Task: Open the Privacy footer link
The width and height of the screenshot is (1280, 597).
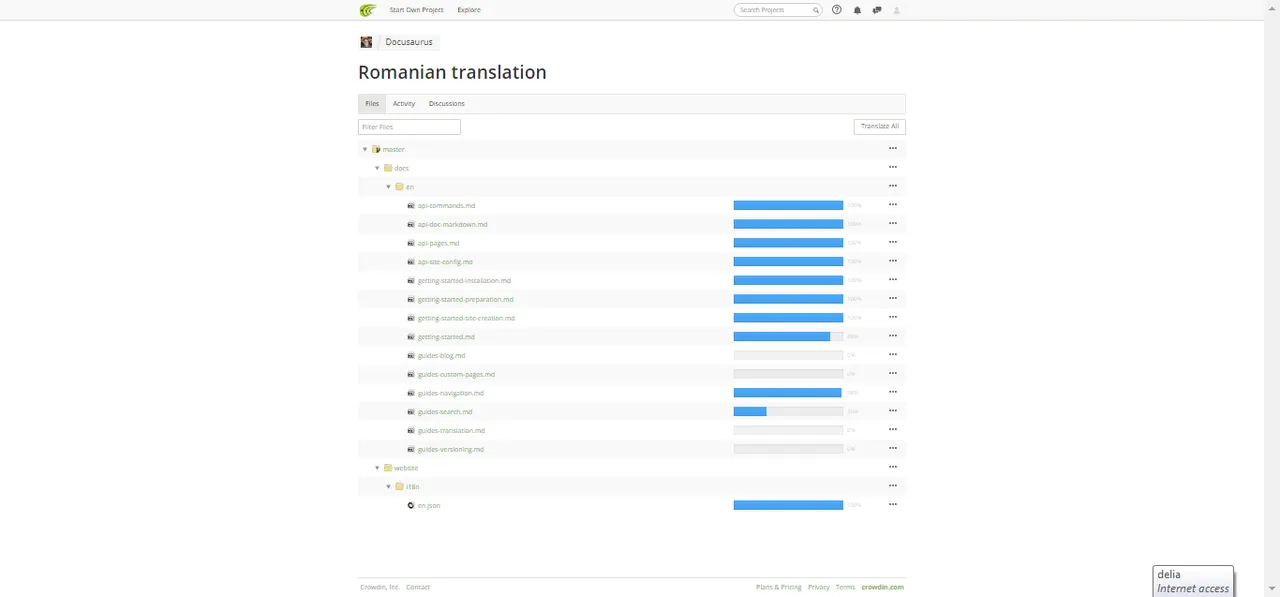Action: click(819, 587)
